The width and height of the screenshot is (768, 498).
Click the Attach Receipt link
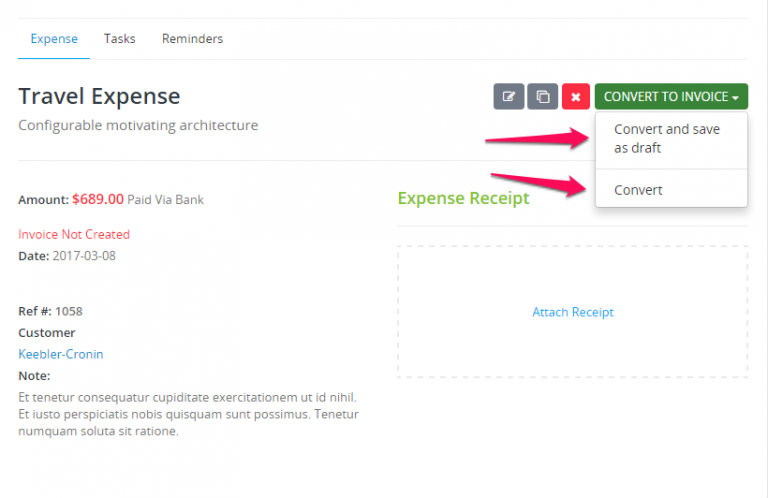tap(573, 312)
